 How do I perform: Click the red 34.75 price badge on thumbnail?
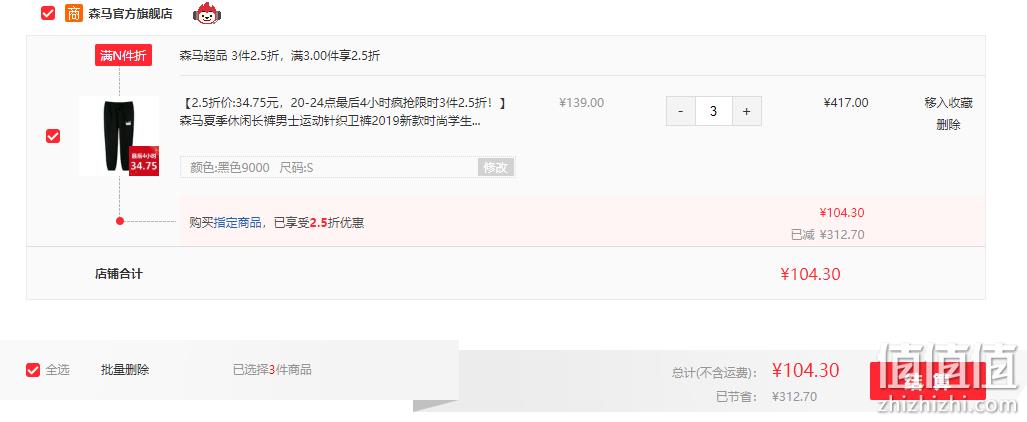(143, 161)
